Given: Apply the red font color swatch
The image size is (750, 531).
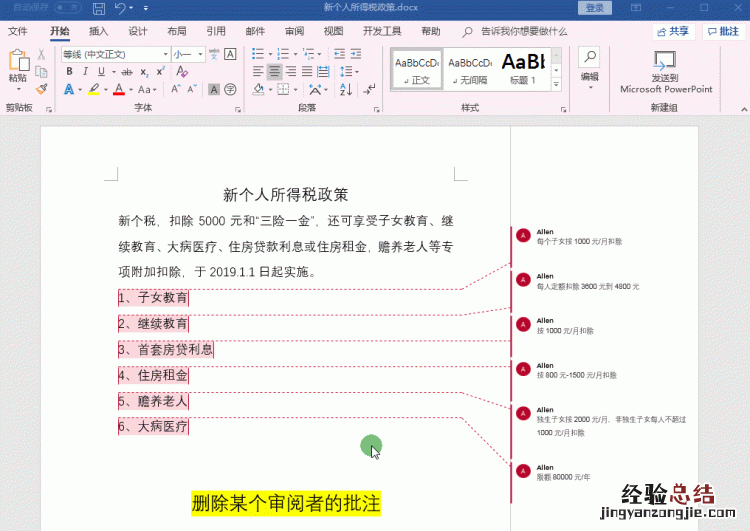Looking at the screenshot, I should tap(118, 90).
